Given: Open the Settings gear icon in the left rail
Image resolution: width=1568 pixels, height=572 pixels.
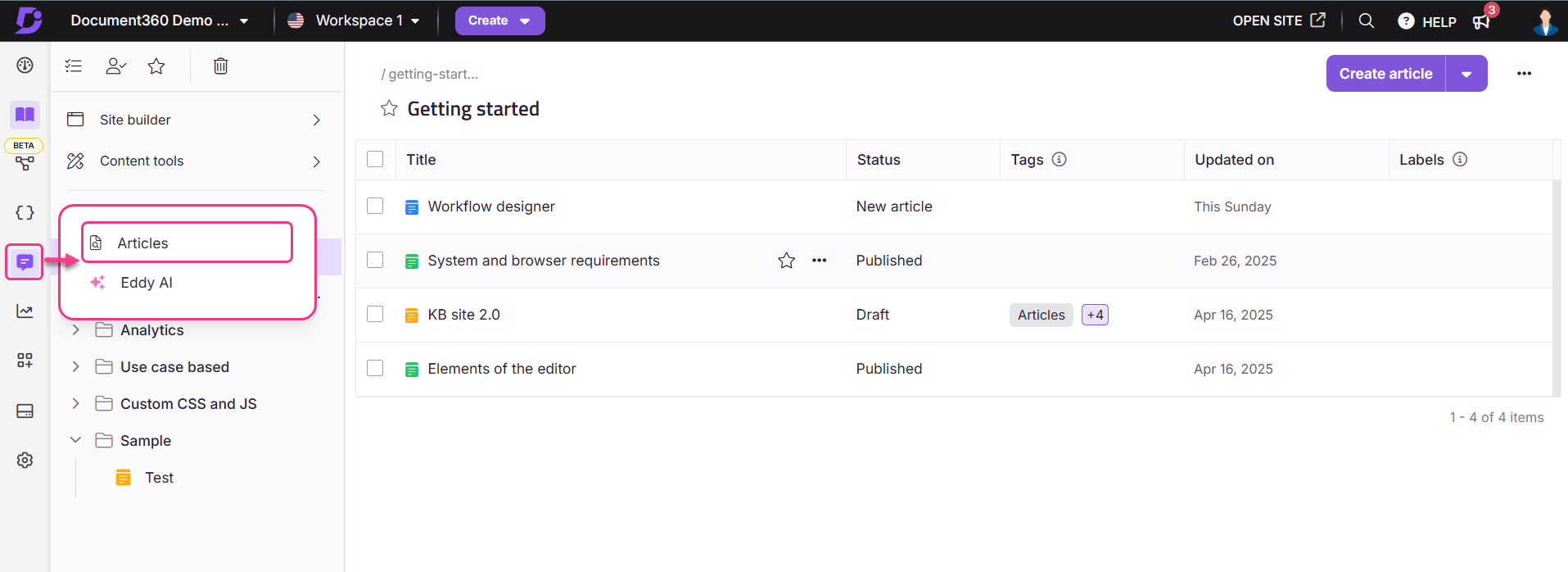Looking at the screenshot, I should click(x=25, y=461).
